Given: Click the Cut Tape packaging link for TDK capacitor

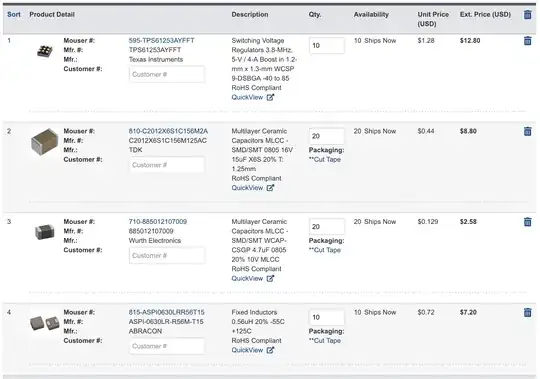Looking at the screenshot, I should (325, 159).
